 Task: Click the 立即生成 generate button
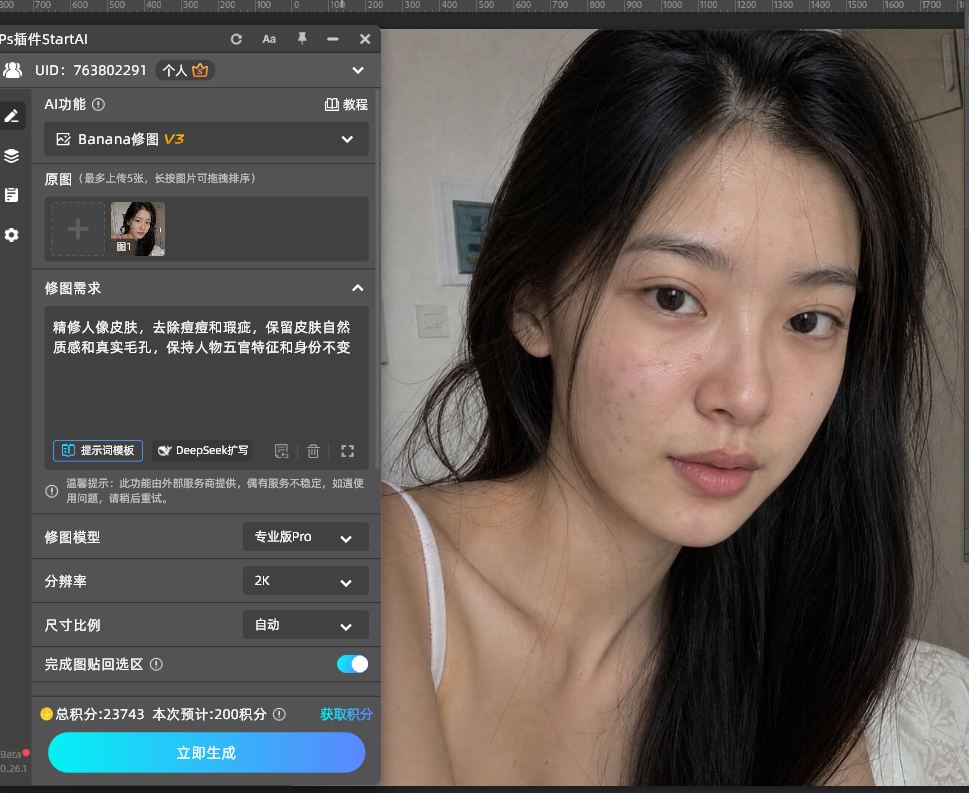(206, 752)
